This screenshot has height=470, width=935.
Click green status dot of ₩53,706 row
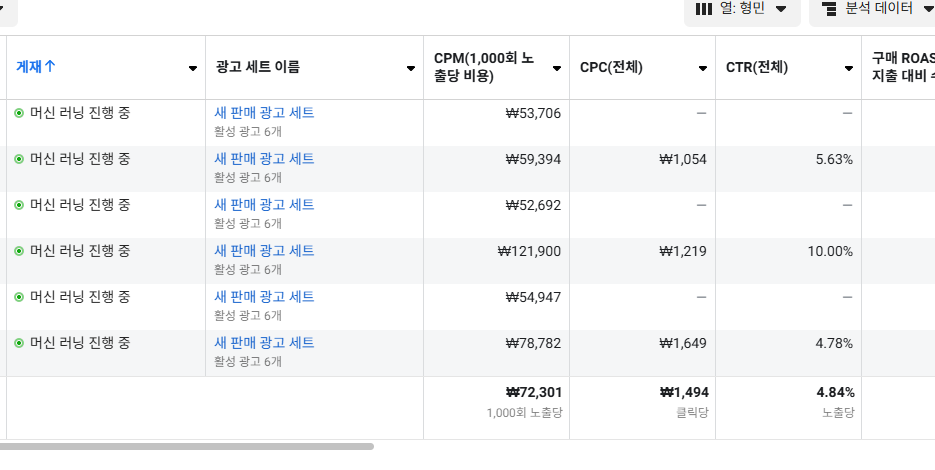tap(19, 113)
